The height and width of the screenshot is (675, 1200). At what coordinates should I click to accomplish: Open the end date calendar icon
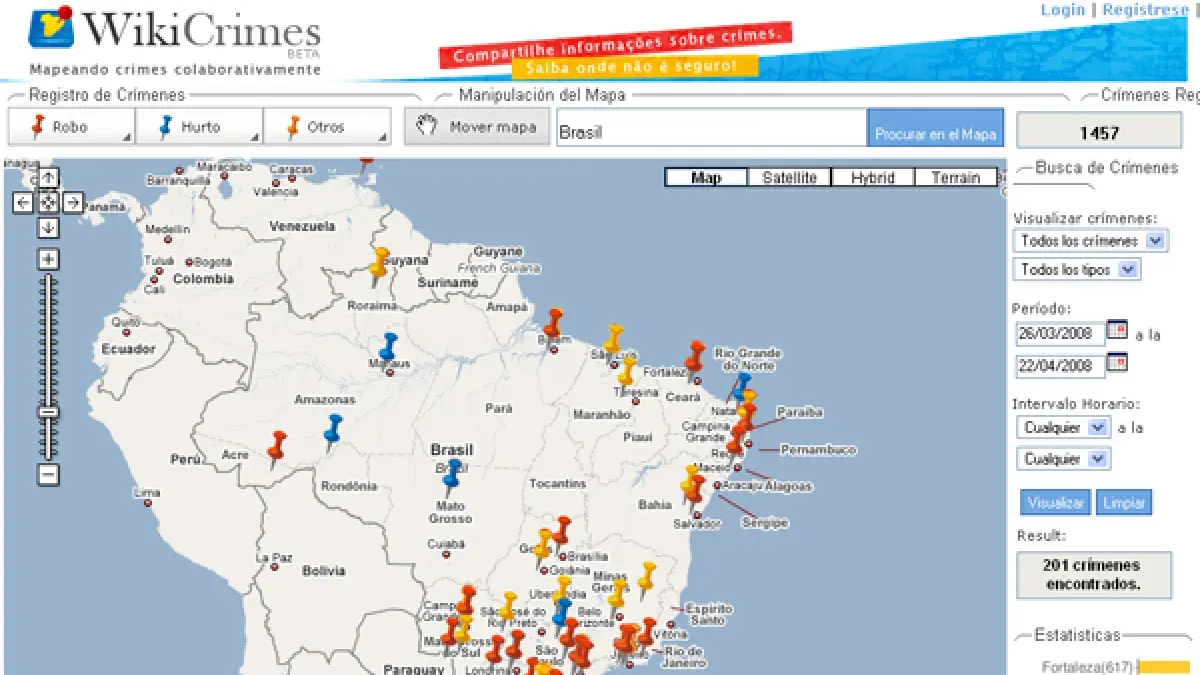[x=1117, y=364]
